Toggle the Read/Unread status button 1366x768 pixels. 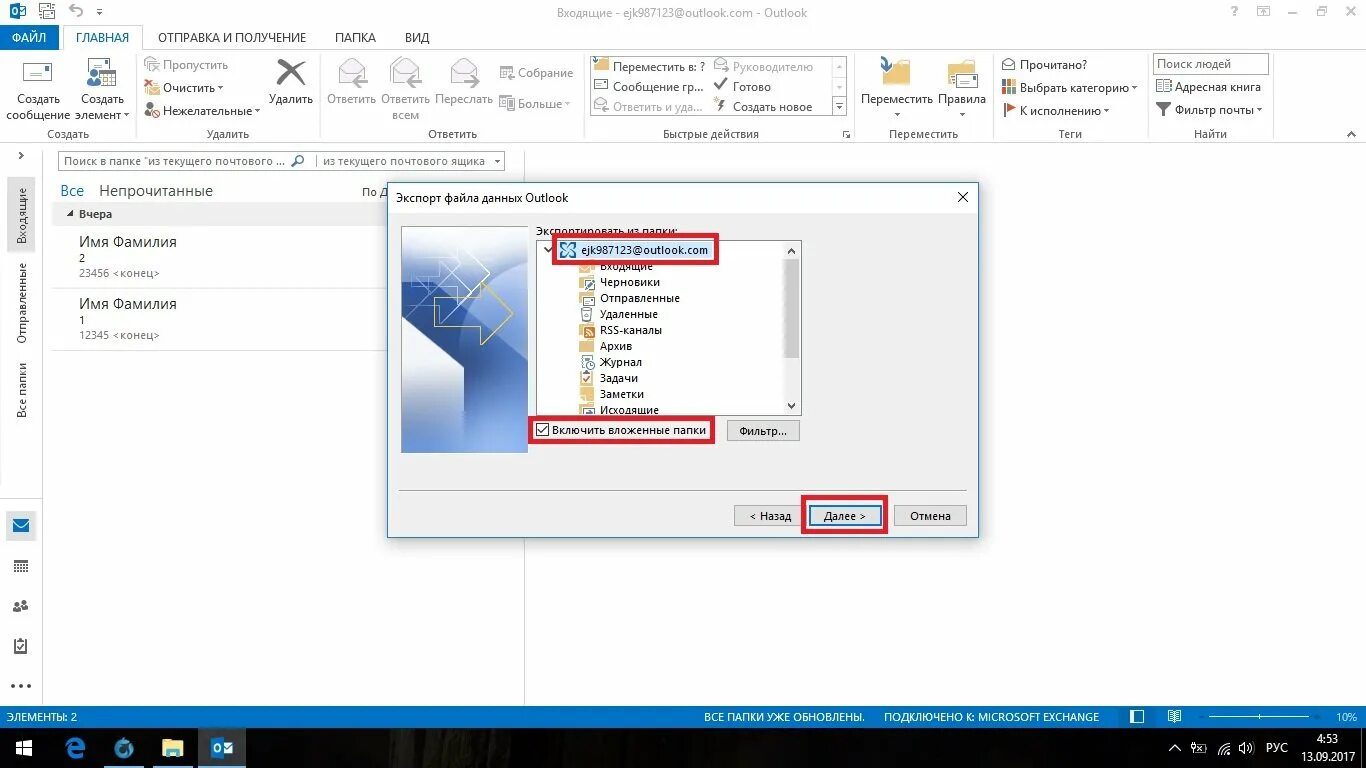pyautogui.click(x=1045, y=65)
